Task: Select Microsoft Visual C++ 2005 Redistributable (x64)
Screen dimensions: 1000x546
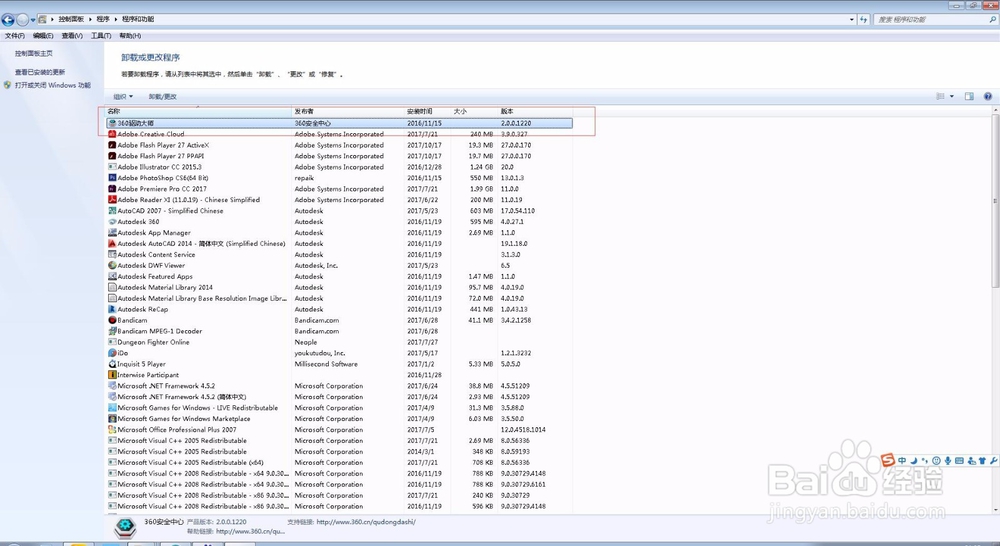Action: pos(339,462)
